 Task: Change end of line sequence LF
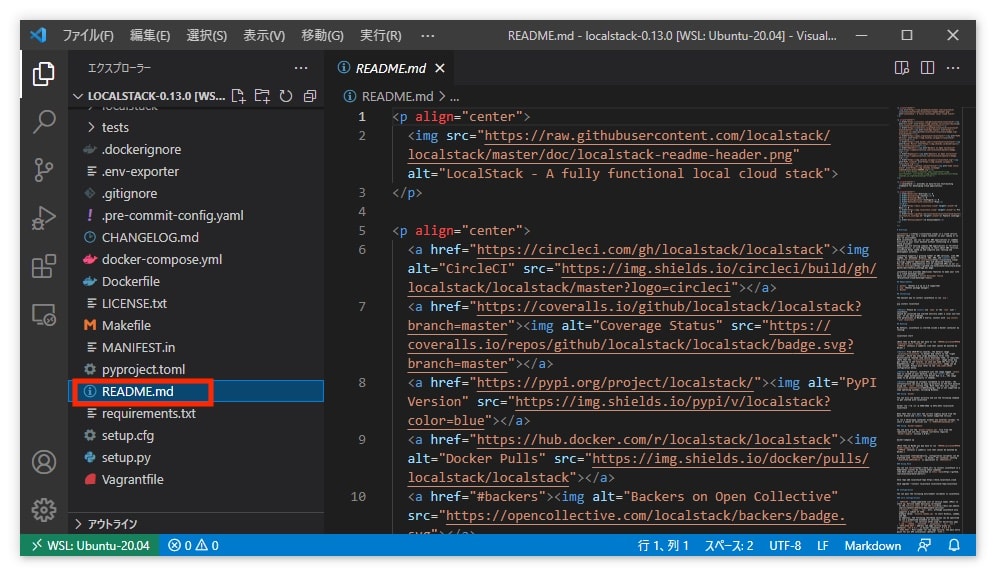(x=823, y=545)
